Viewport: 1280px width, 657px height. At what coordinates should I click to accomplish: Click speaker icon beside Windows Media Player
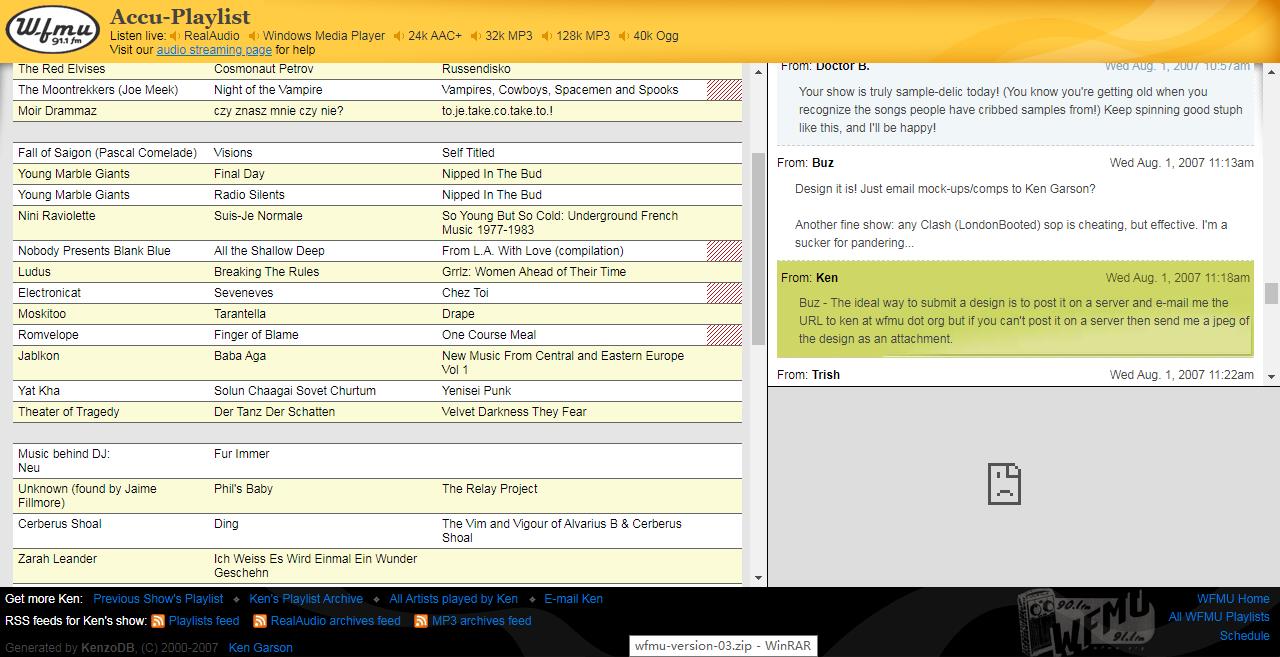point(253,36)
